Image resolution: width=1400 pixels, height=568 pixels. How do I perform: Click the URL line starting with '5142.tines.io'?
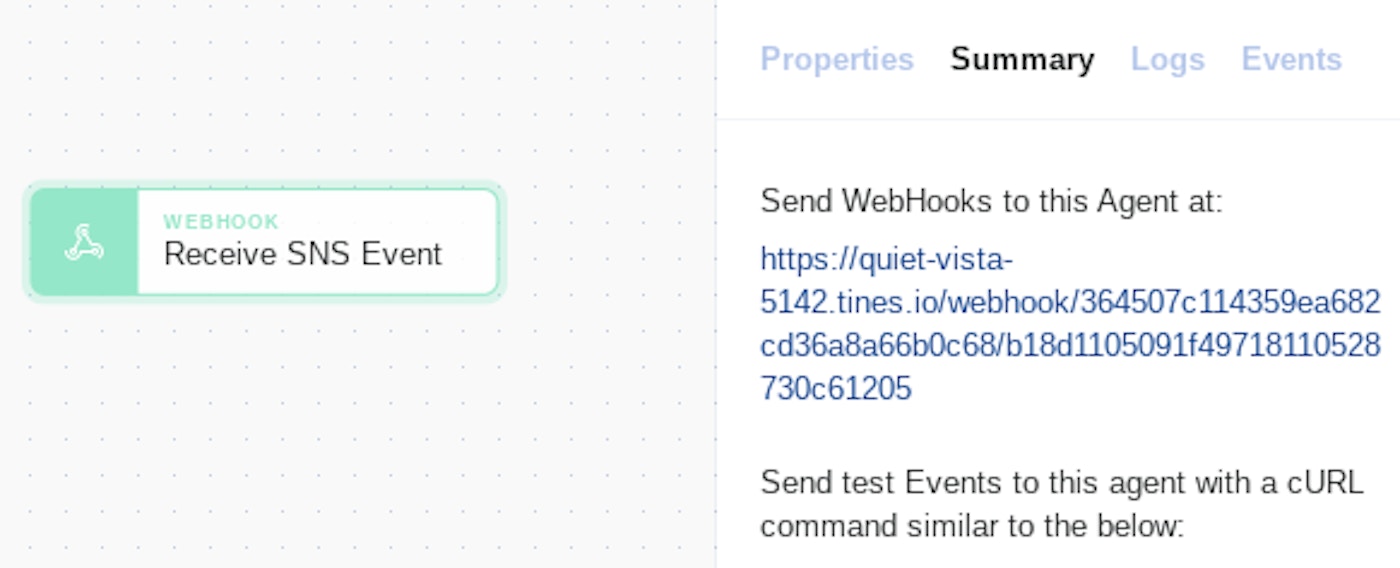tap(1069, 302)
